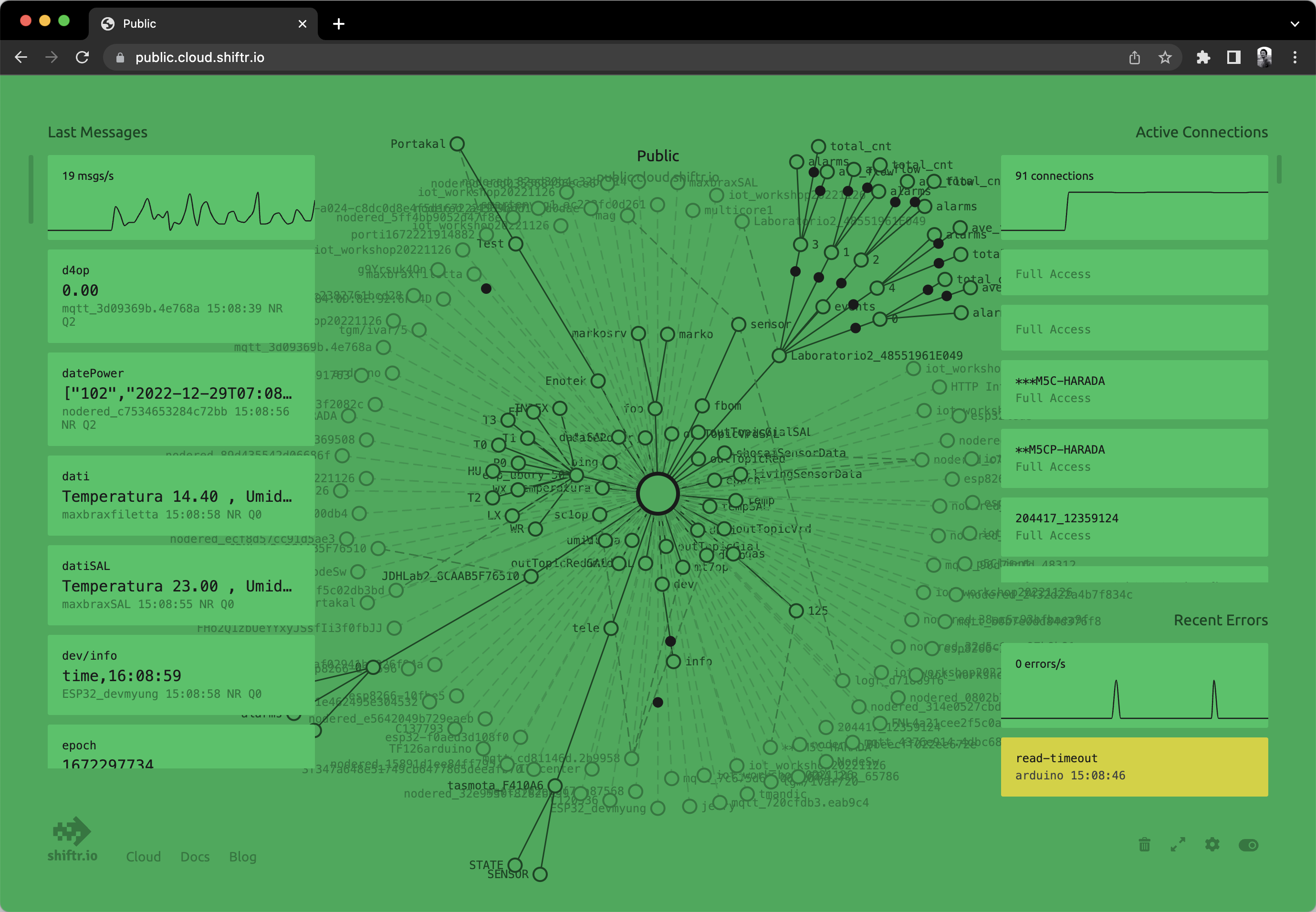Click the JDHLab2_3CAAB5F76510 node circle
The height and width of the screenshot is (912, 1316).
pos(531,576)
